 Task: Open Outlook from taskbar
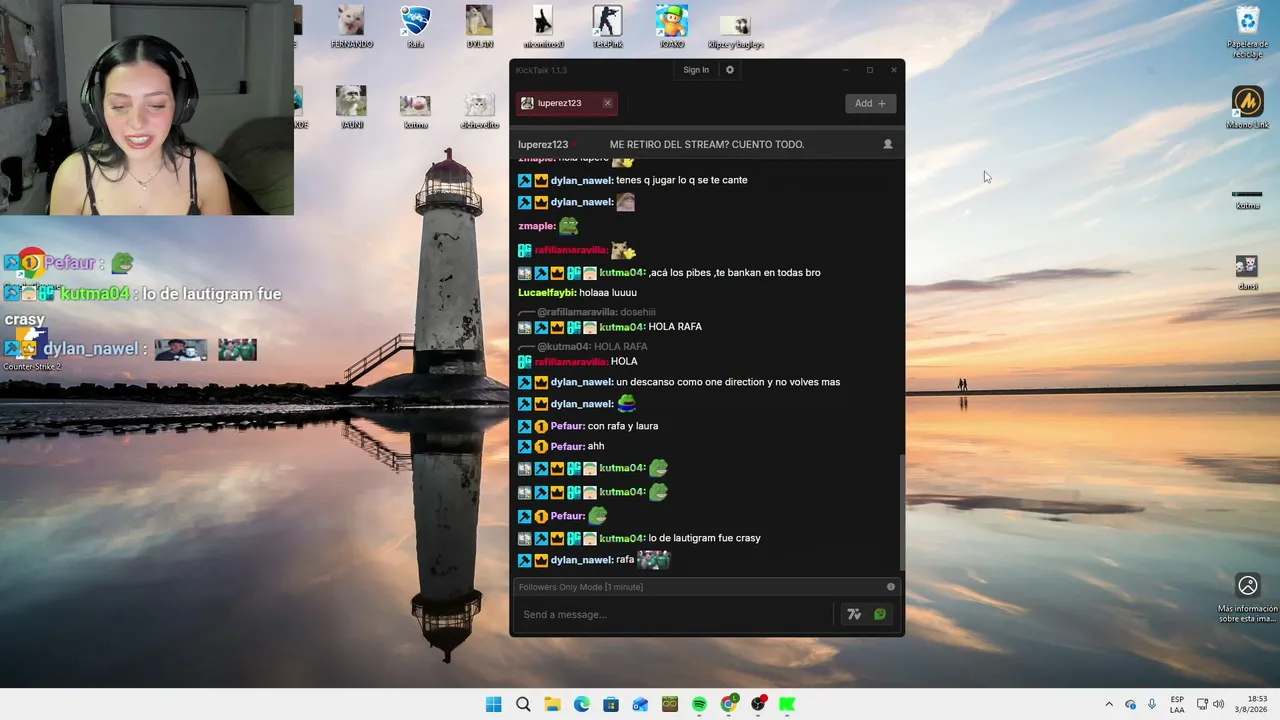[x=640, y=704]
